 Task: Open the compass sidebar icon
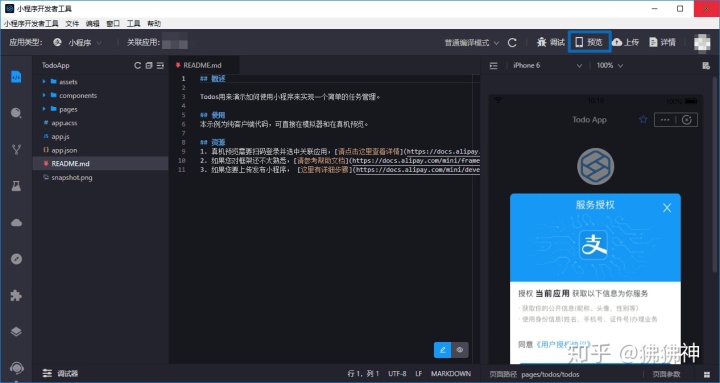[x=16, y=259]
